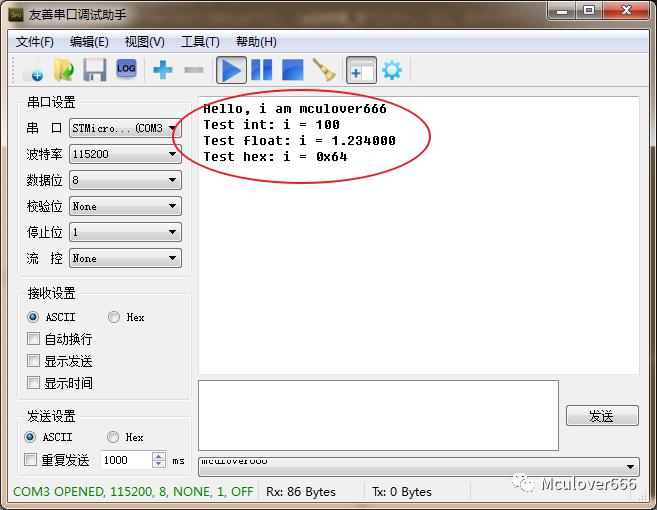Decrease repeat interval with down arrow
The height and width of the screenshot is (510, 657).
tap(159, 463)
